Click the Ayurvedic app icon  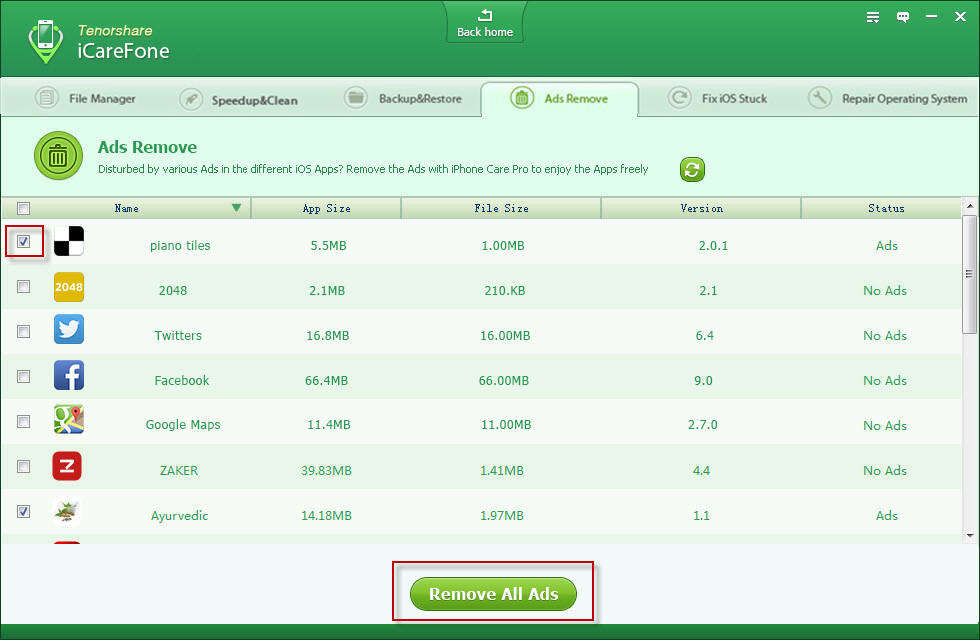click(x=67, y=511)
